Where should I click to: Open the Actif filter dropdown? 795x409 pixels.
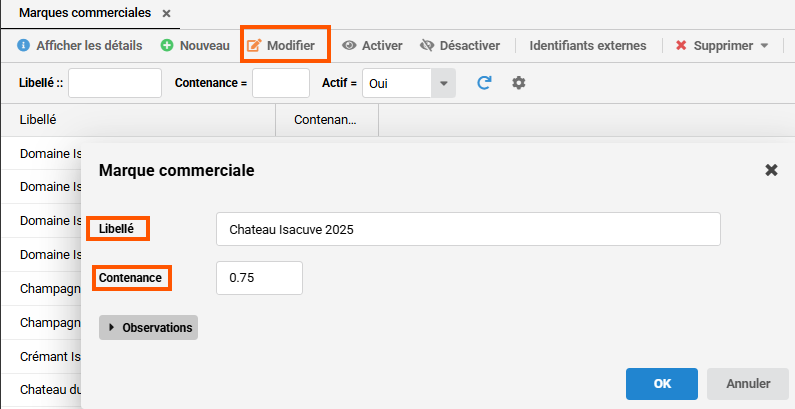click(x=443, y=83)
